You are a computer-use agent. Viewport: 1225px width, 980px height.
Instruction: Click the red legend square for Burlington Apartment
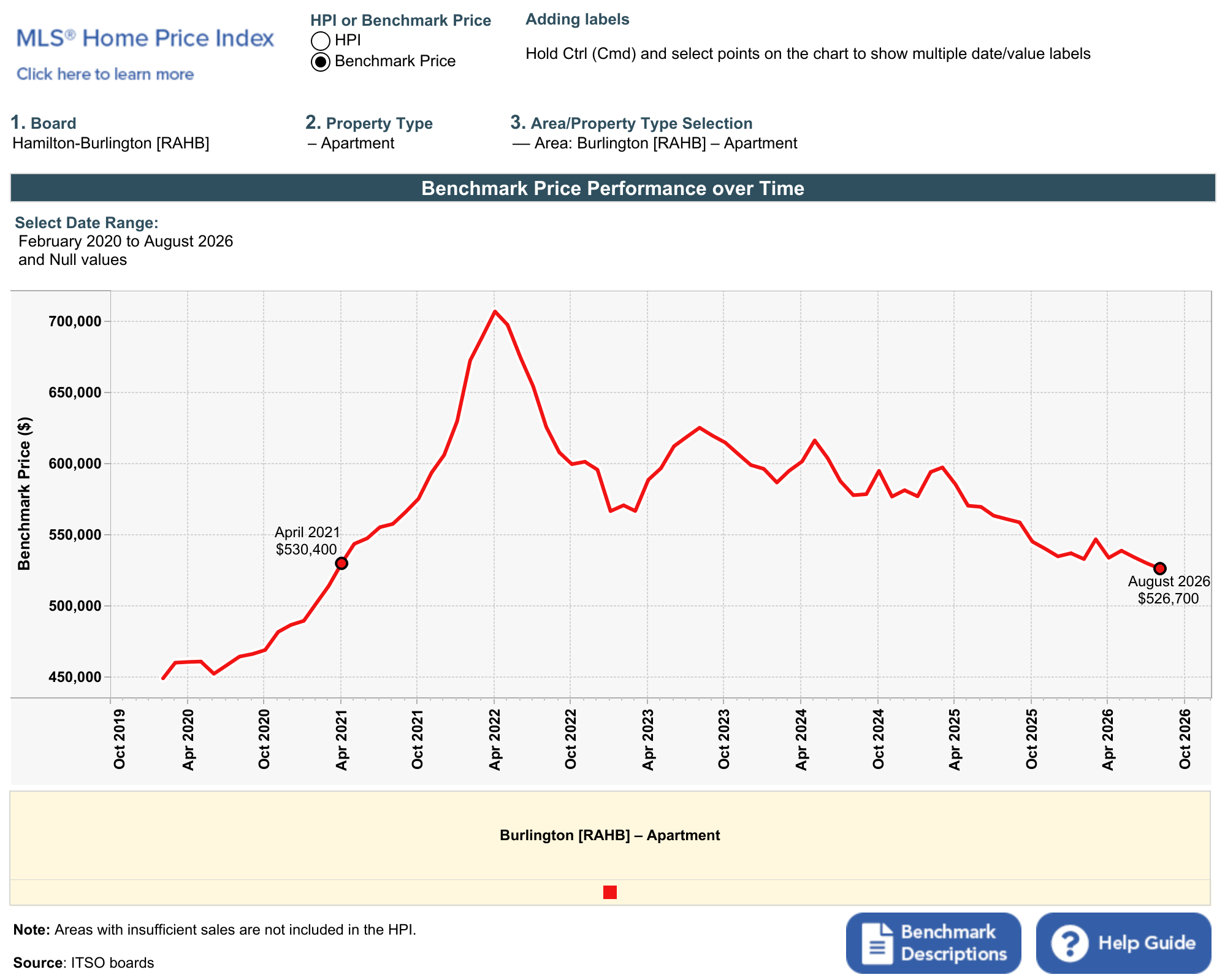click(x=609, y=892)
